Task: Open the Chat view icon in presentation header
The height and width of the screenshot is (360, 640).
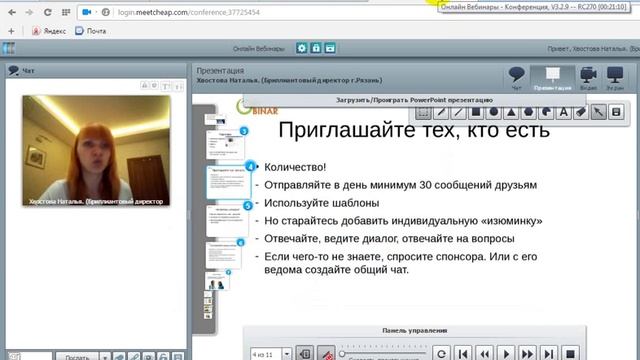Action: [516, 78]
